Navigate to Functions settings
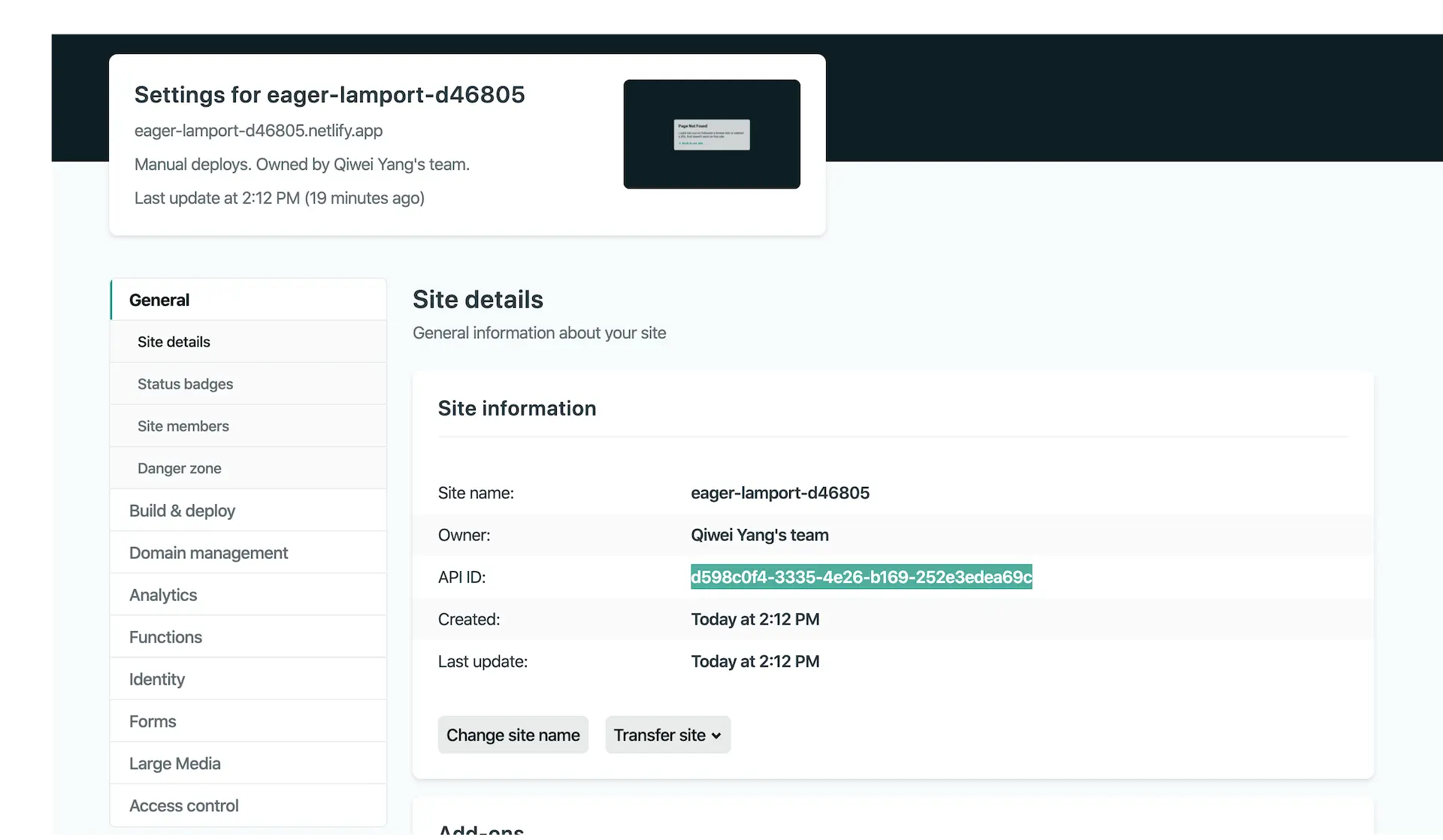 tap(165, 637)
